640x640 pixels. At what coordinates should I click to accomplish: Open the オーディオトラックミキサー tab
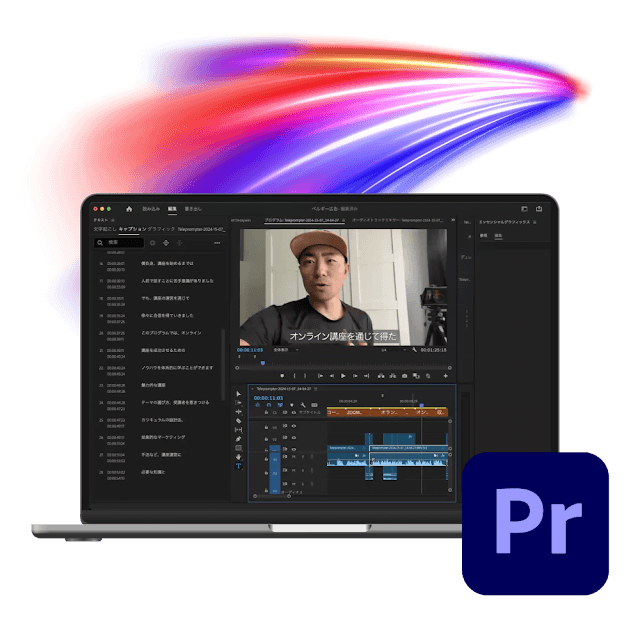[397, 220]
